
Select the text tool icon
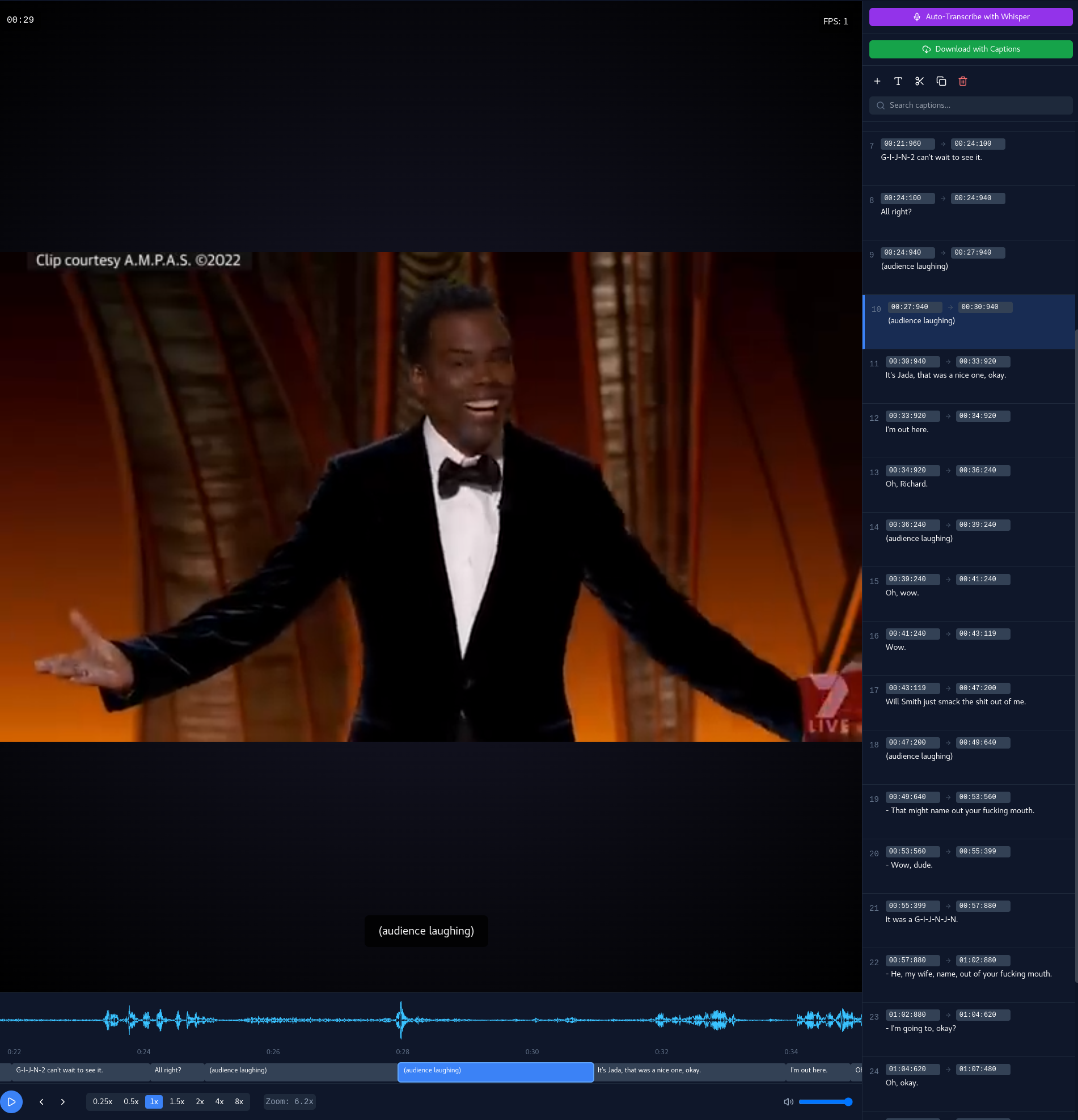tap(898, 81)
